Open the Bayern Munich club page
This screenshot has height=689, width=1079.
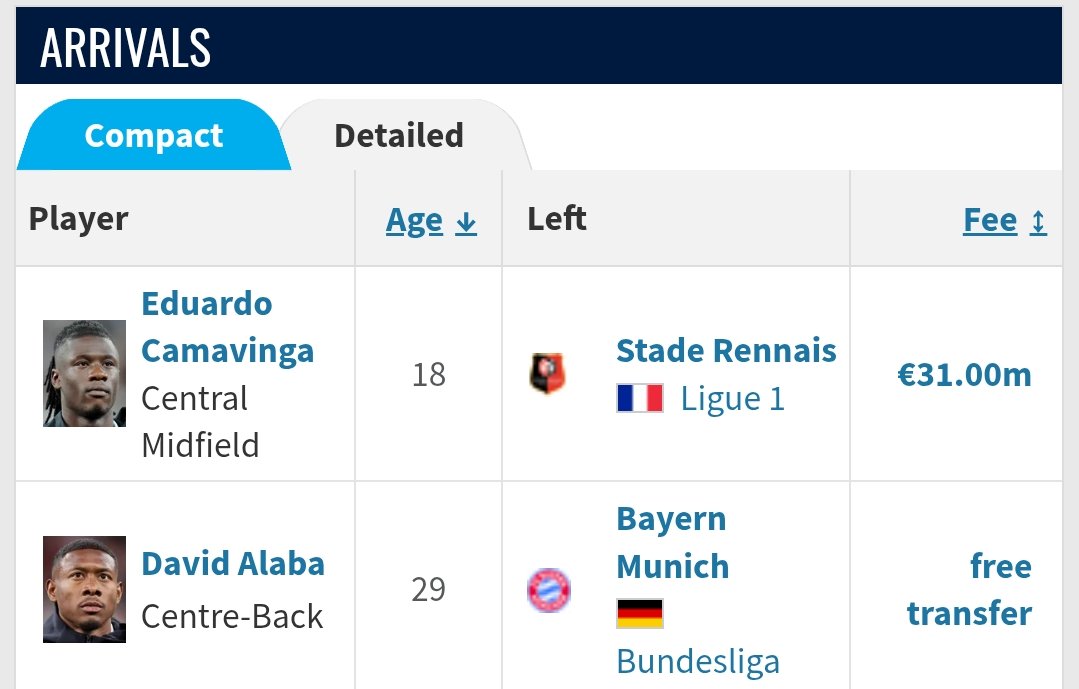click(672, 542)
